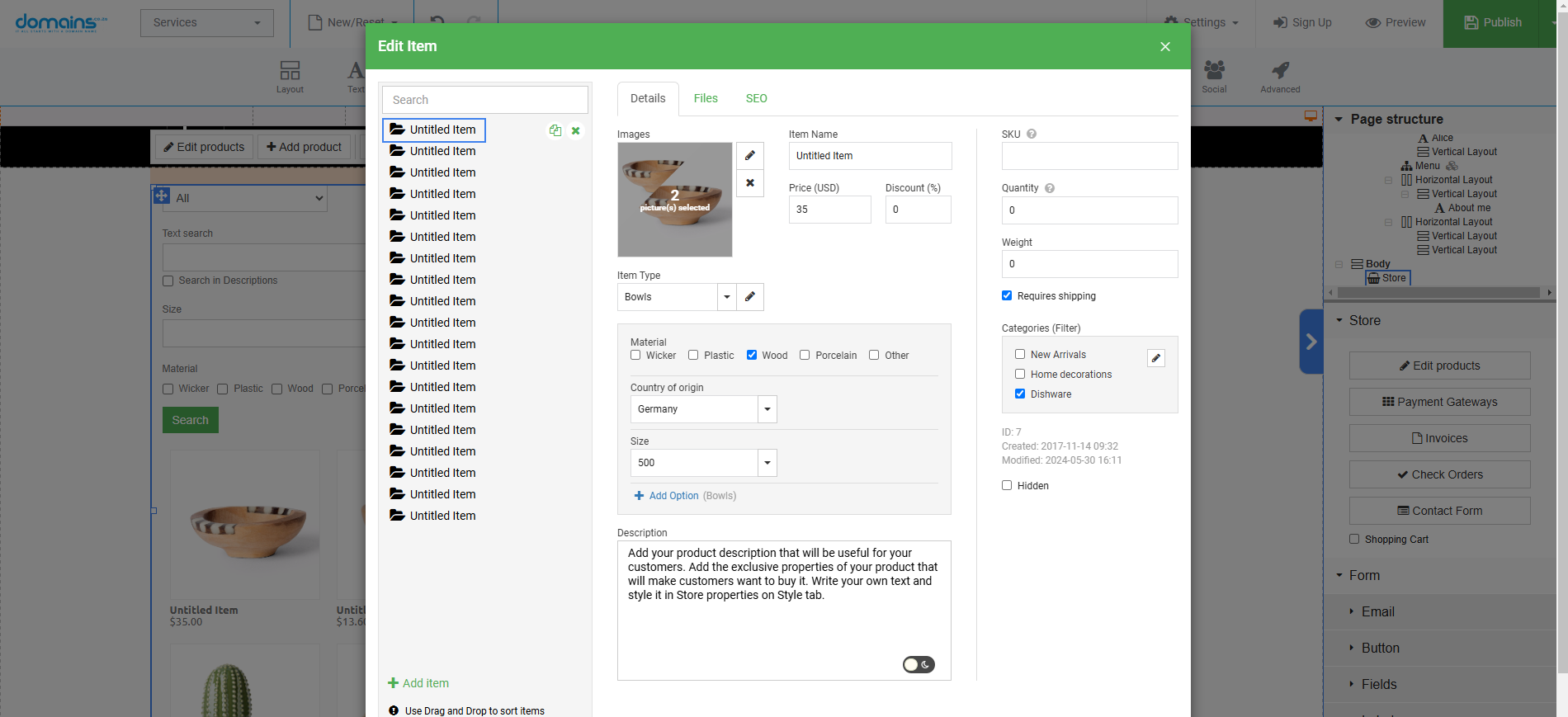Click the pencil icon to edit product images

(749, 156)
